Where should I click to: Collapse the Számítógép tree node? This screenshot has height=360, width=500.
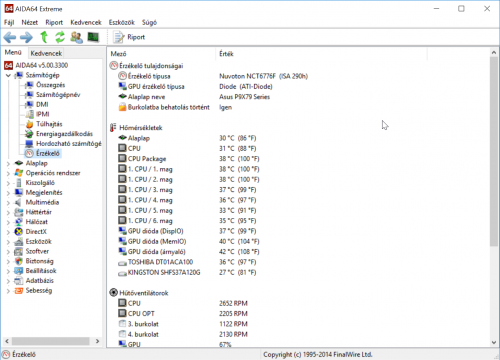tap(8, 75)
